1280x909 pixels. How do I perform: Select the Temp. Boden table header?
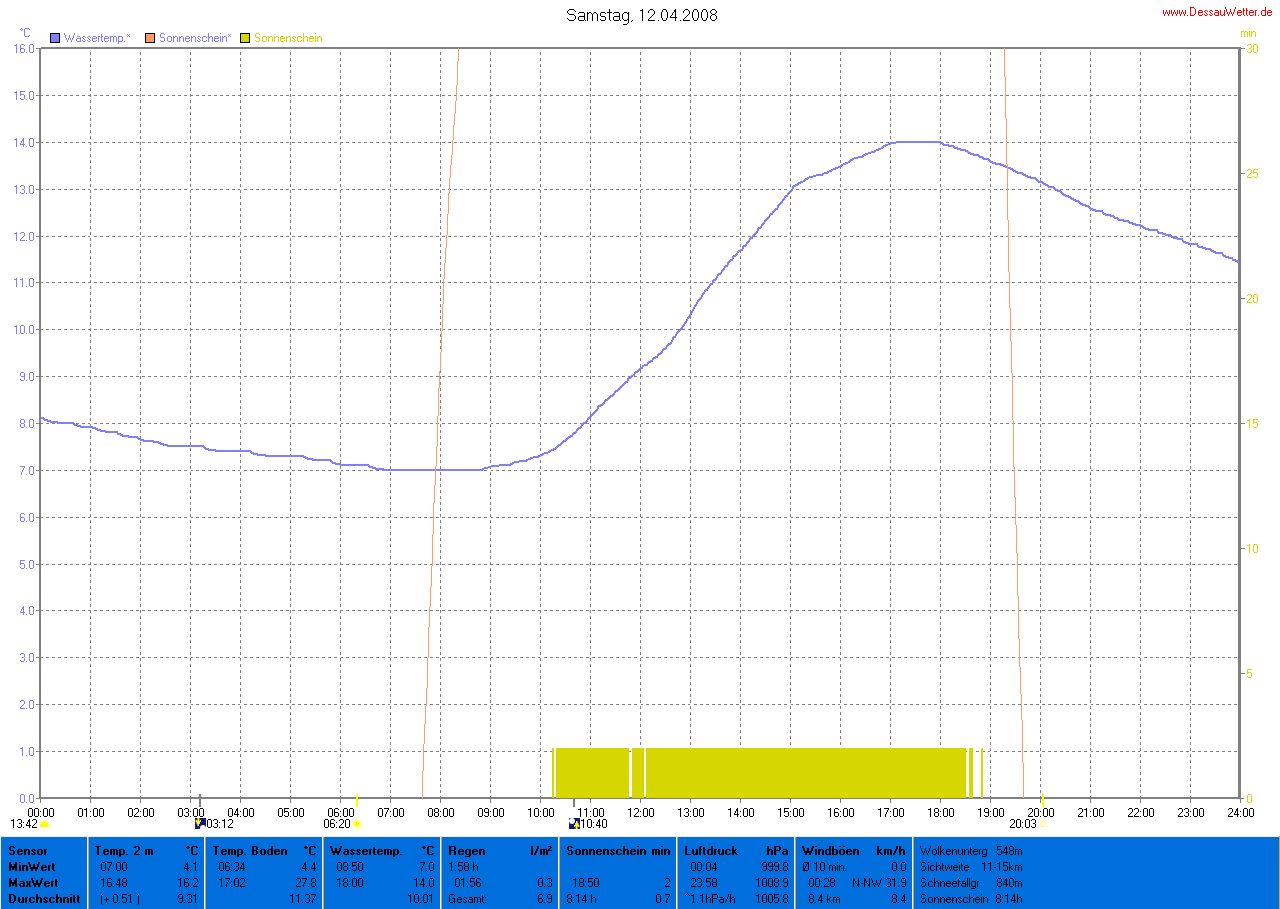[249, 850]
